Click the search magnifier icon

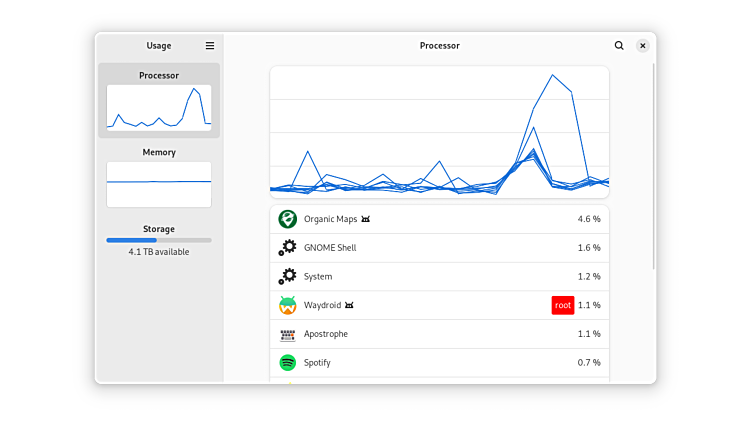pos(619,46)
